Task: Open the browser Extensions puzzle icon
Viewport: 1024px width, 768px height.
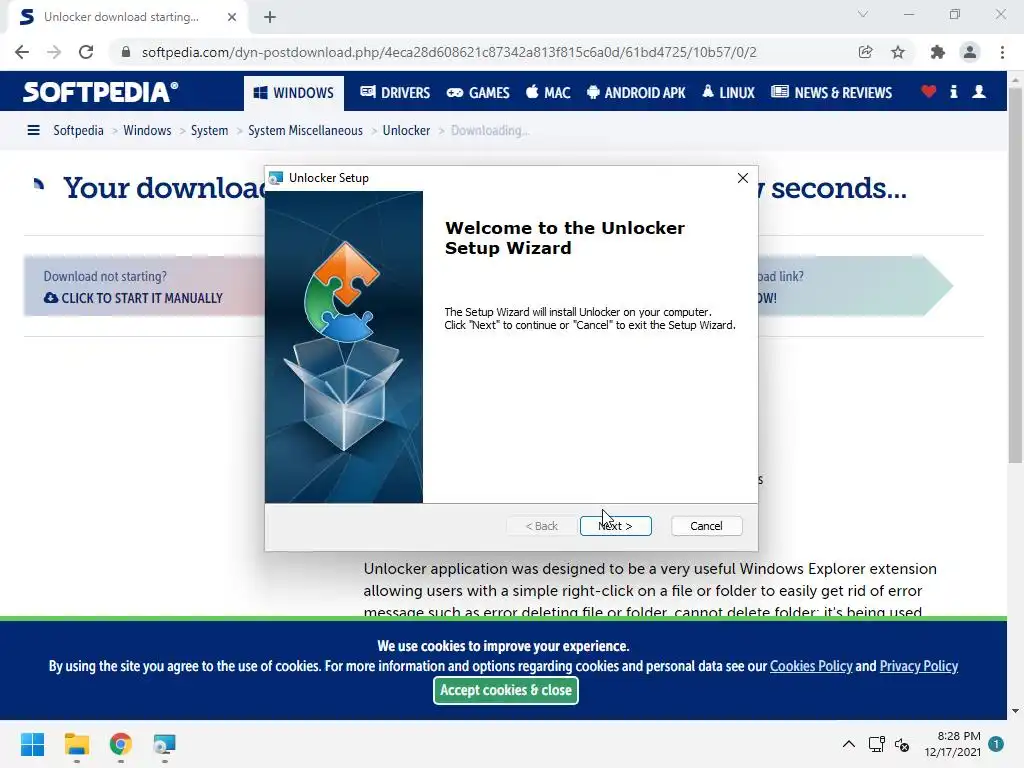Action: click(937, 52)
